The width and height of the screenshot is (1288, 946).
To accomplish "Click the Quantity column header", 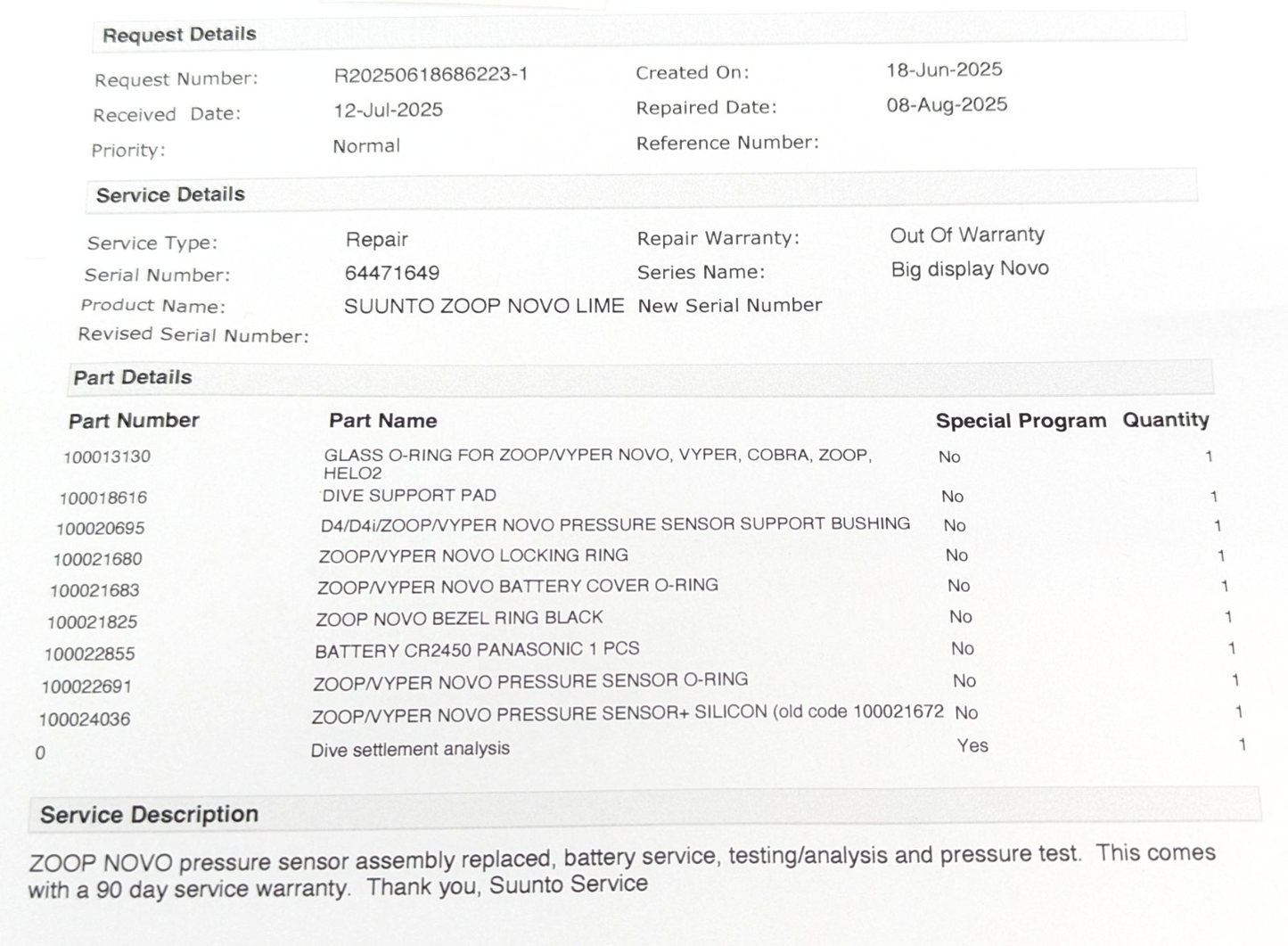I will (x=1165, y=420).
